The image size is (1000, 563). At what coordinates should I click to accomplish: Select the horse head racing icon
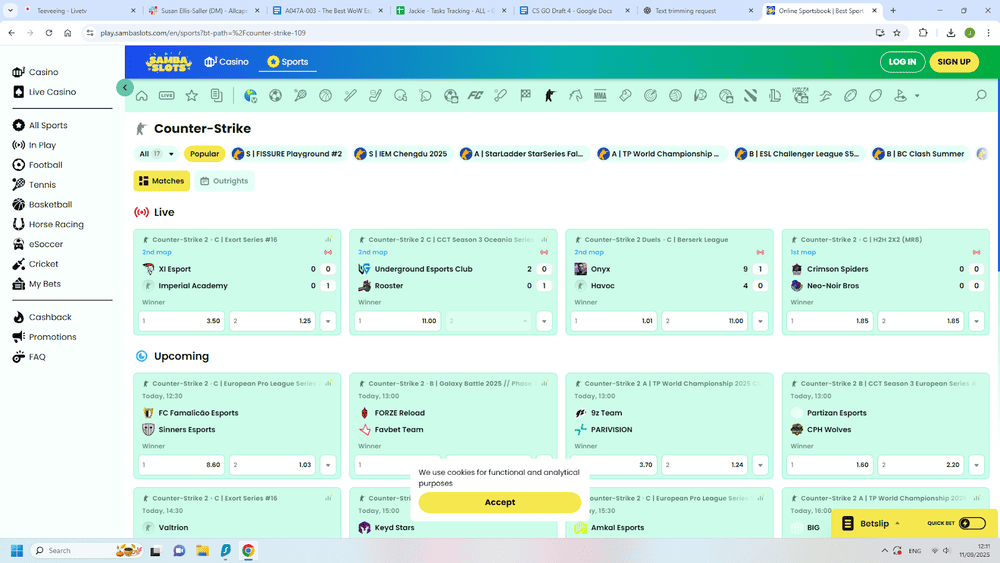click(x=575, y=96)
